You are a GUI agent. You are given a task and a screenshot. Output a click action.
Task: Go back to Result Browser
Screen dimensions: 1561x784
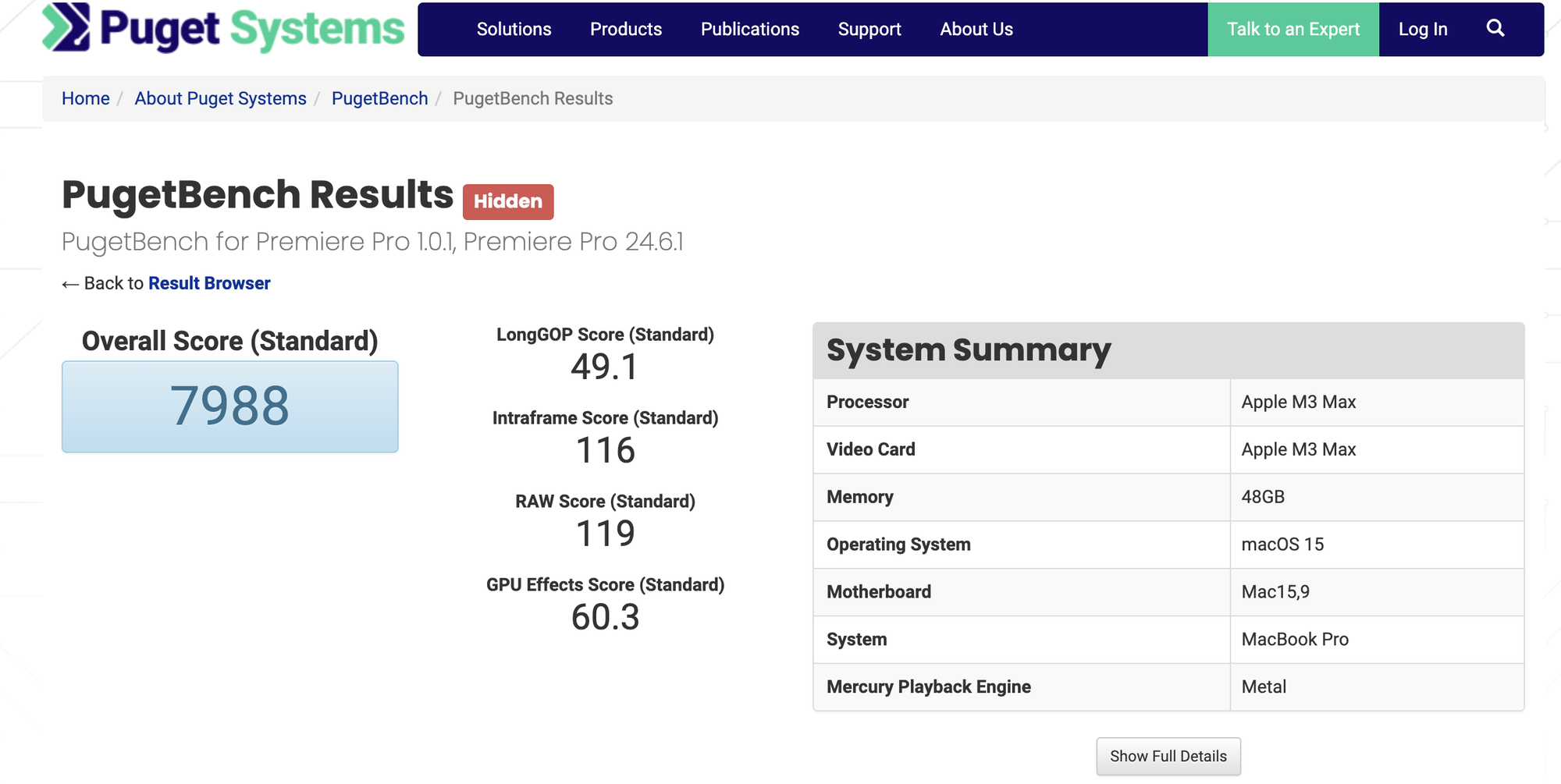coord(209,283)
